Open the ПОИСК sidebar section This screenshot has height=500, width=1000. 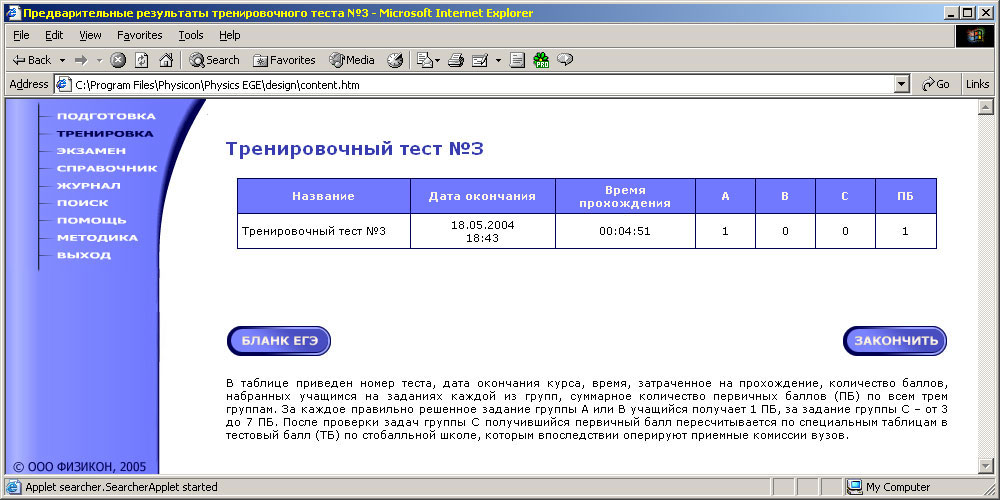(x=83, y=203)
